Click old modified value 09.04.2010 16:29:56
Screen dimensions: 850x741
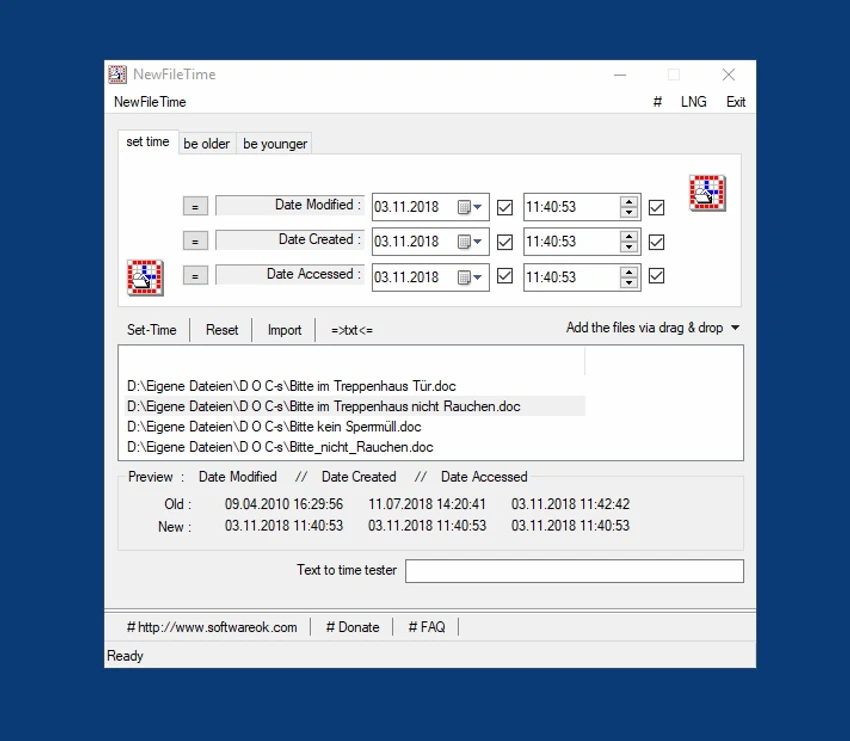(284, 504)
